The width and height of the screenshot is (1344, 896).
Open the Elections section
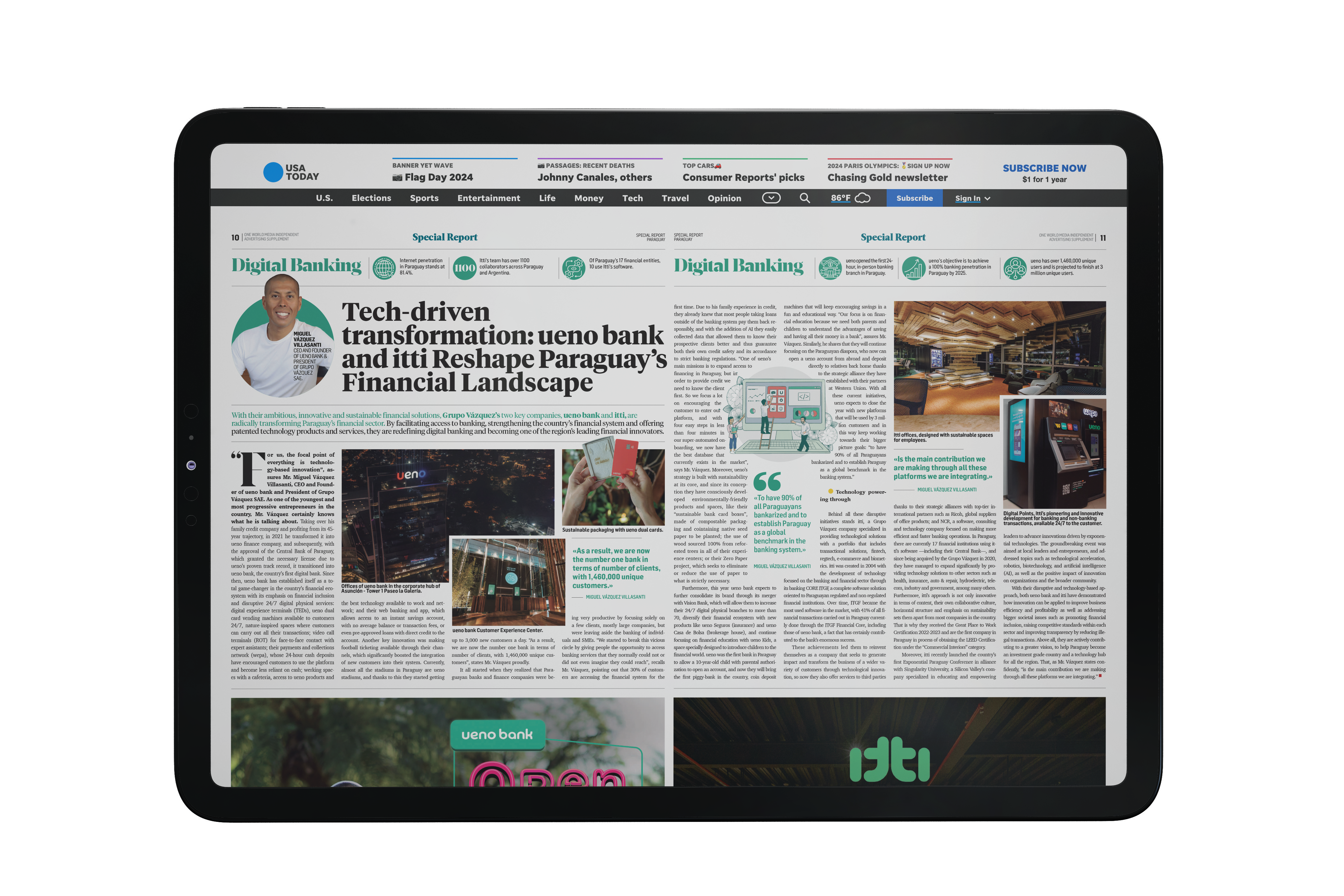click(x=372, y=198)
